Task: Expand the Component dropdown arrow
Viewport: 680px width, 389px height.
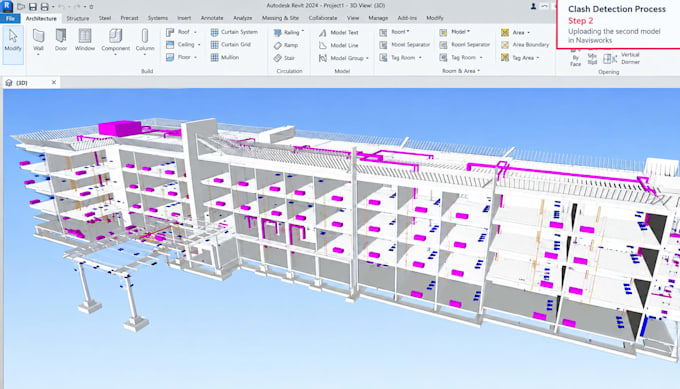Action: pyautogui.click(x=115, y=55)
